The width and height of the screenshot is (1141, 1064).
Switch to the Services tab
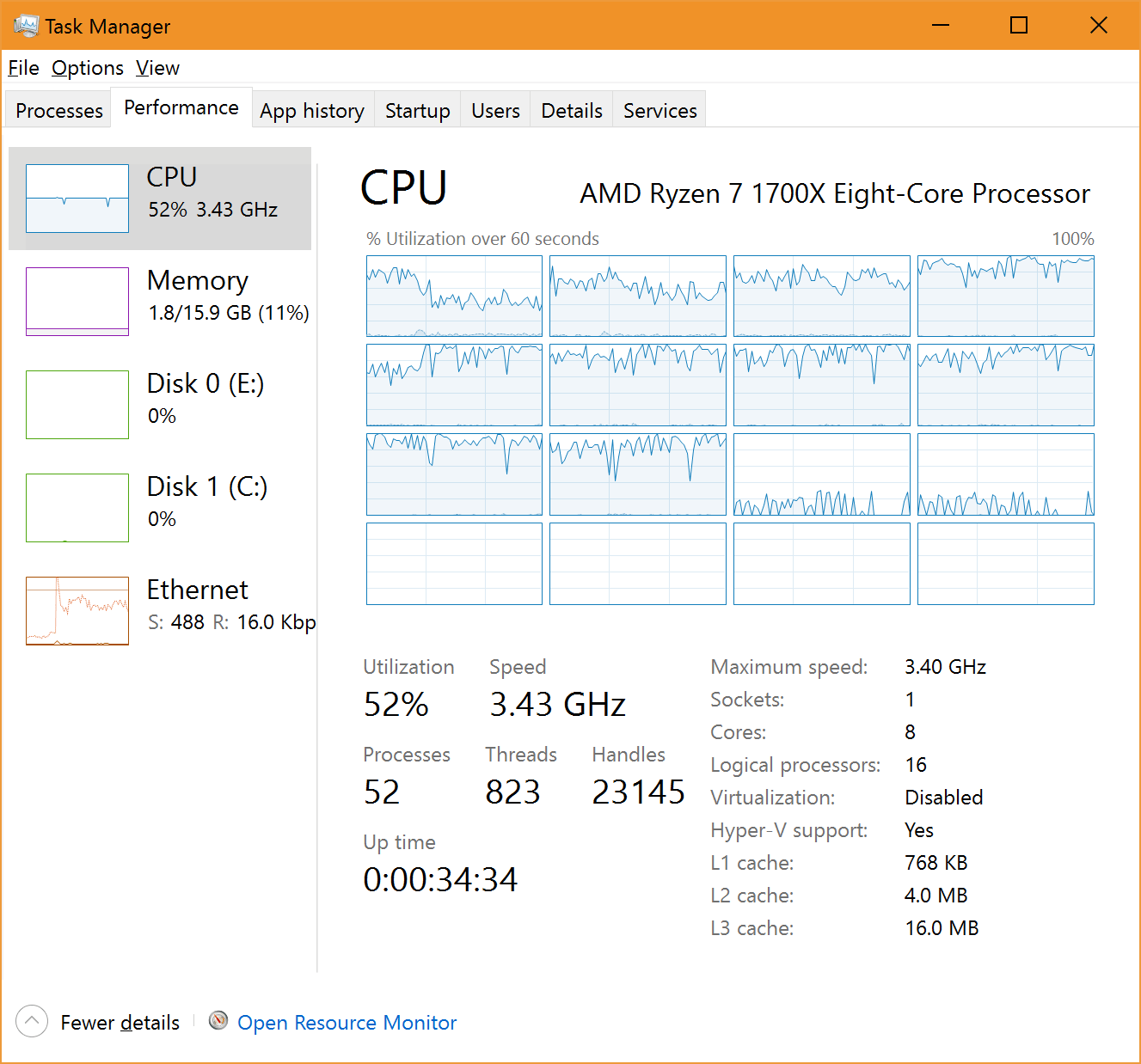coord(660,110)
